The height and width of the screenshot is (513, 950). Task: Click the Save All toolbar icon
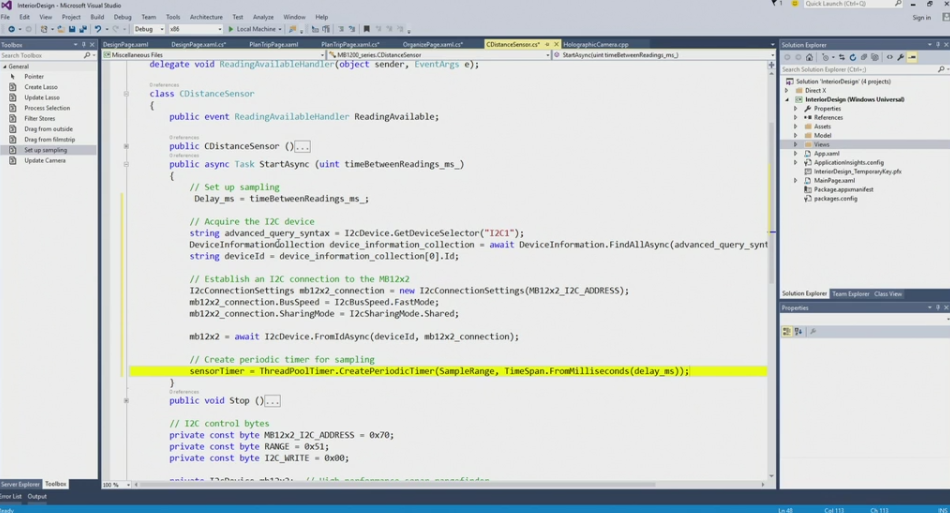coord(83,29)
